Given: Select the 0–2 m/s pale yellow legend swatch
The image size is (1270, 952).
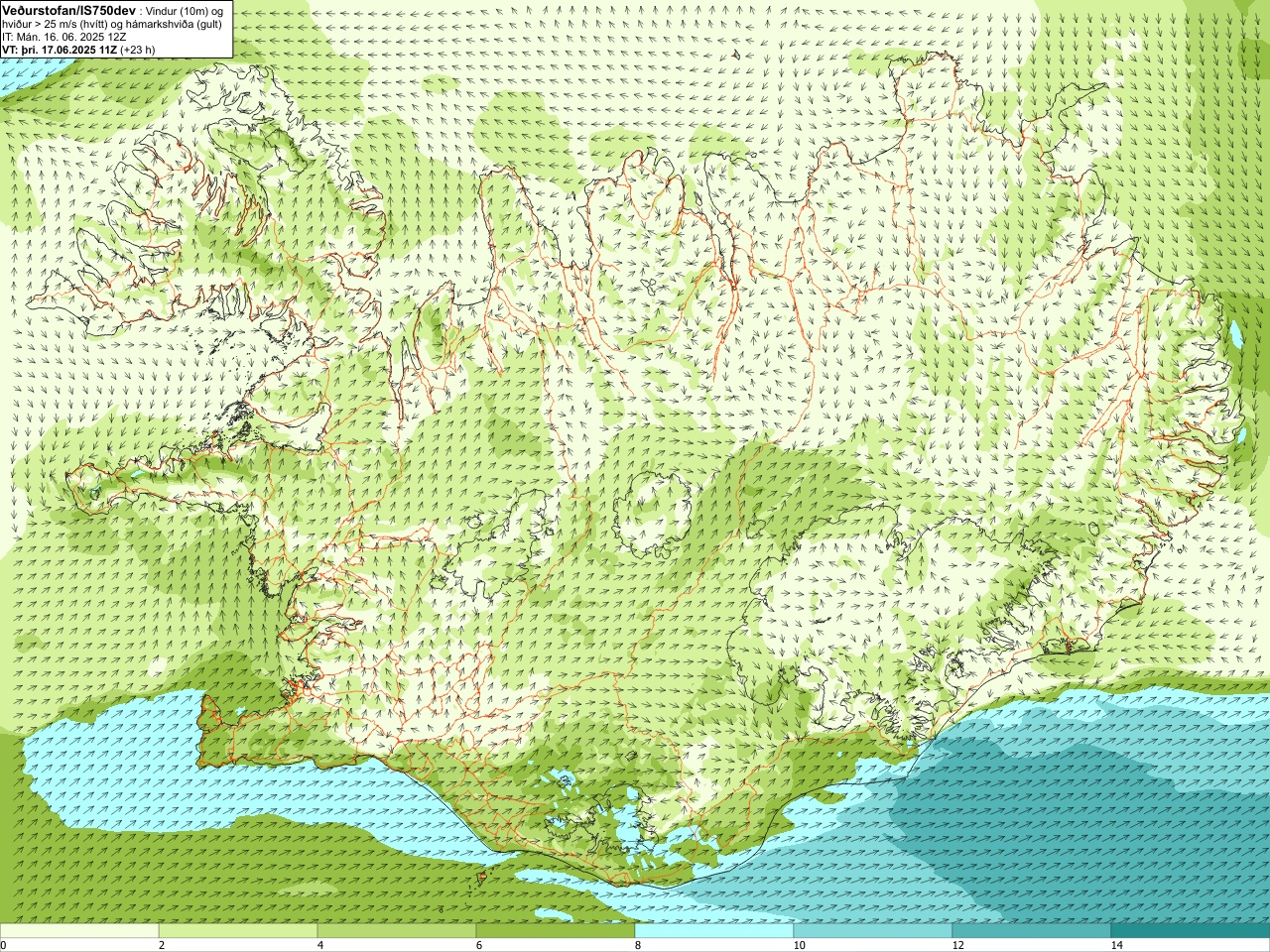Looking at the screenshot, I should coord(79,931).
